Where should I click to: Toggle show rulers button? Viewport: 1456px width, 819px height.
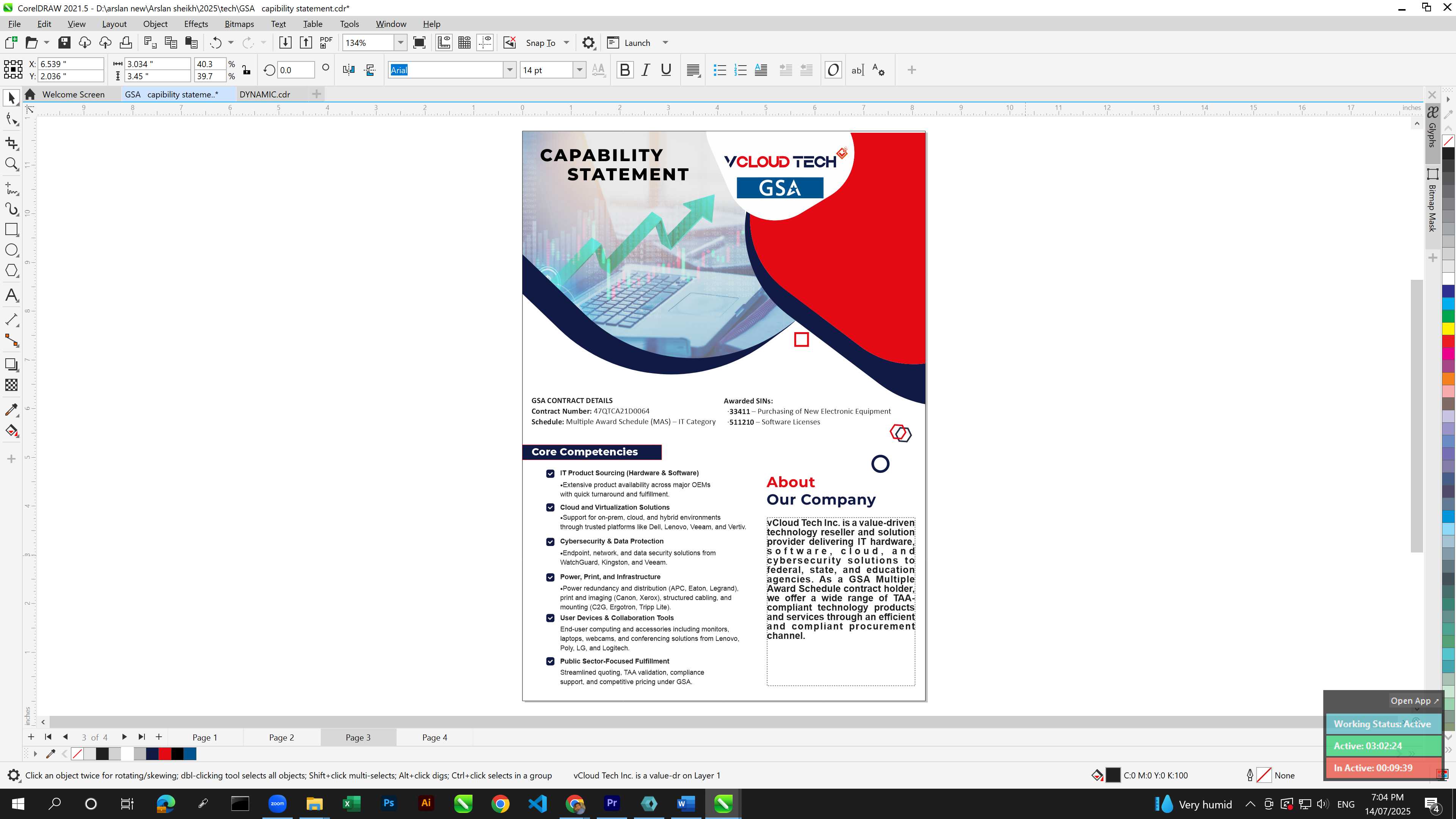pyautogui.click(x=444, y=43)
